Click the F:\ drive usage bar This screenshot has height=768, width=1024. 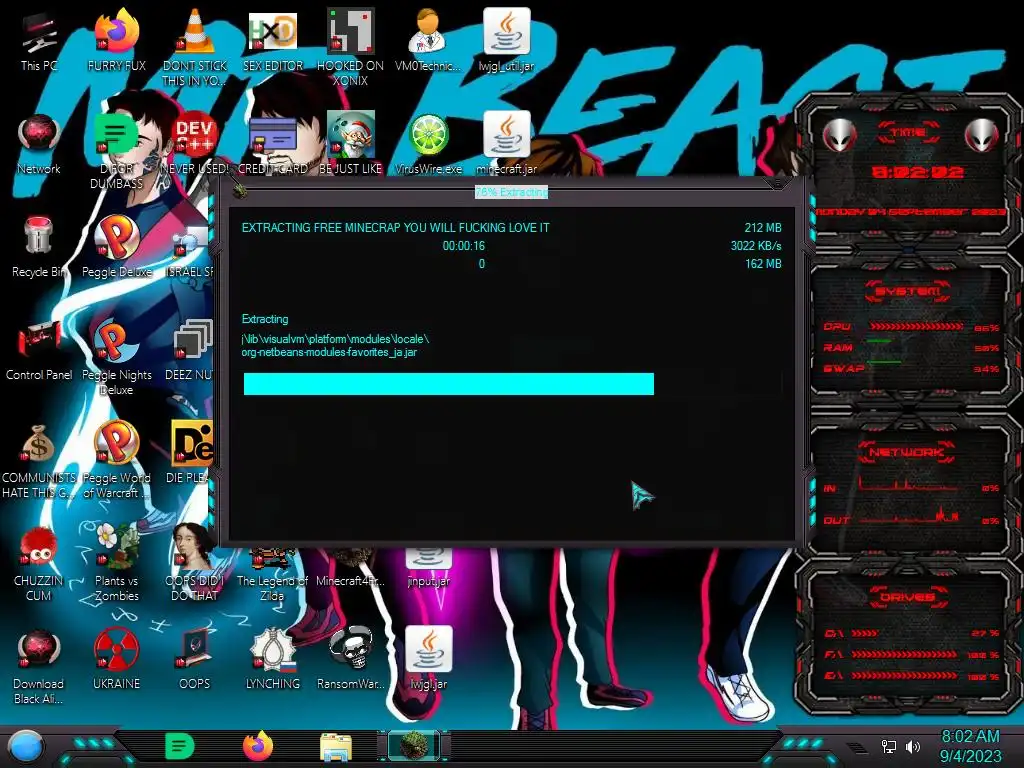(x=904, y=654)
